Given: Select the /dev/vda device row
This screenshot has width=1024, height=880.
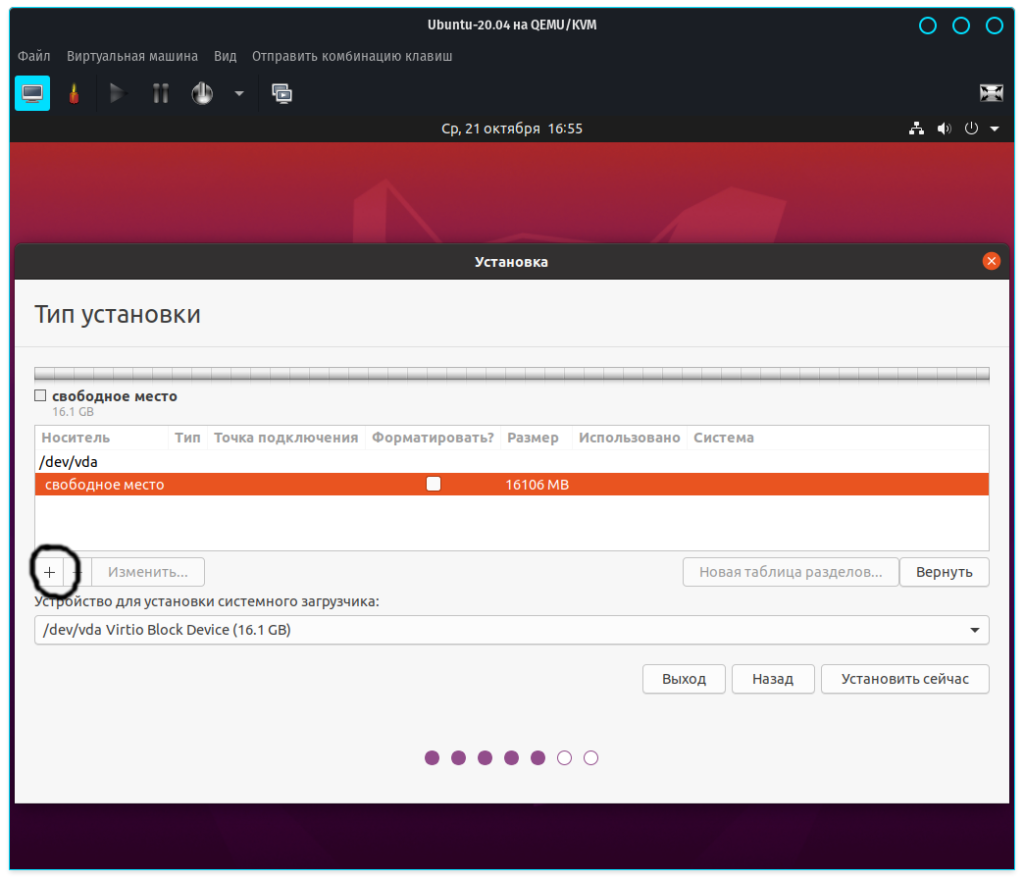Looking at the screenshot, I should (x=70, y=462).
